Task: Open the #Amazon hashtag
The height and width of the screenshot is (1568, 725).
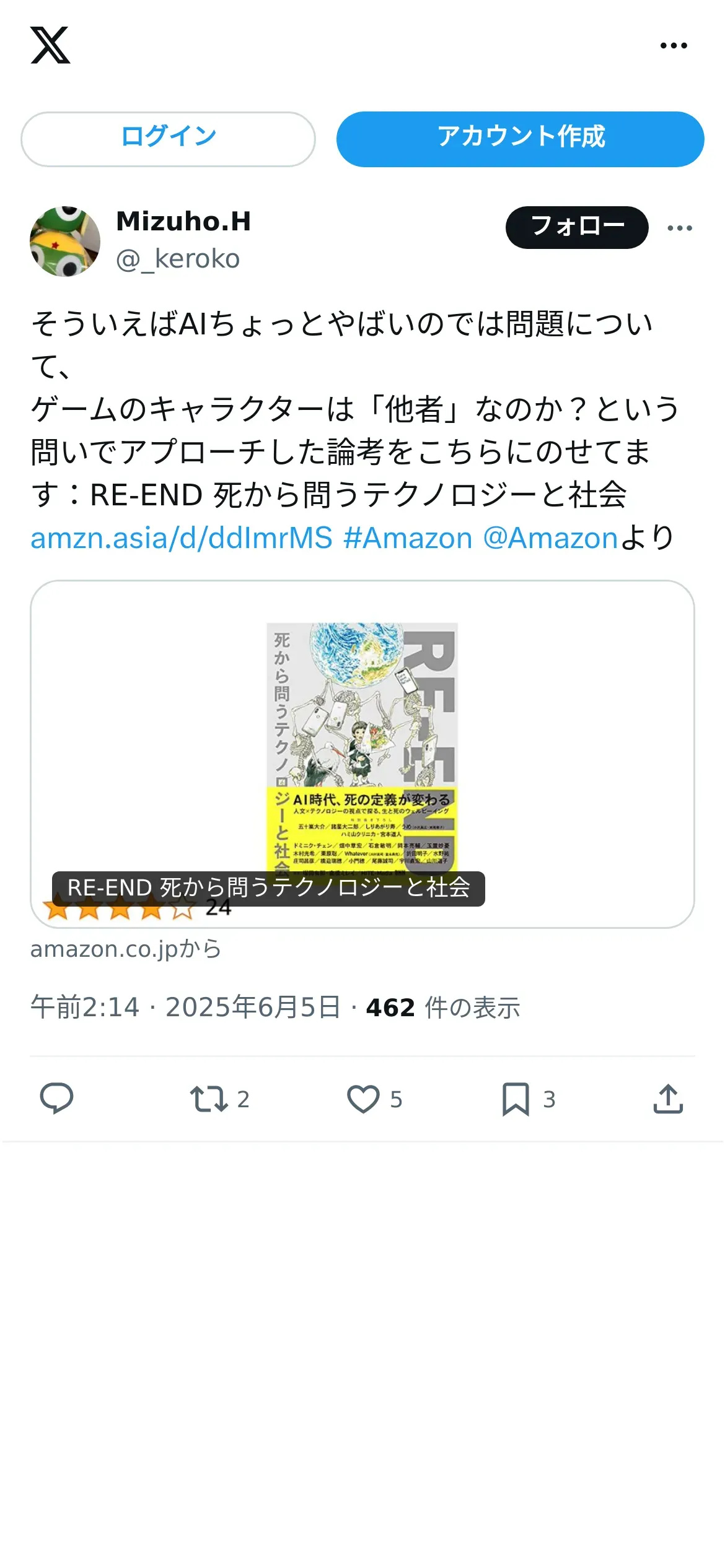Action: 408,538
